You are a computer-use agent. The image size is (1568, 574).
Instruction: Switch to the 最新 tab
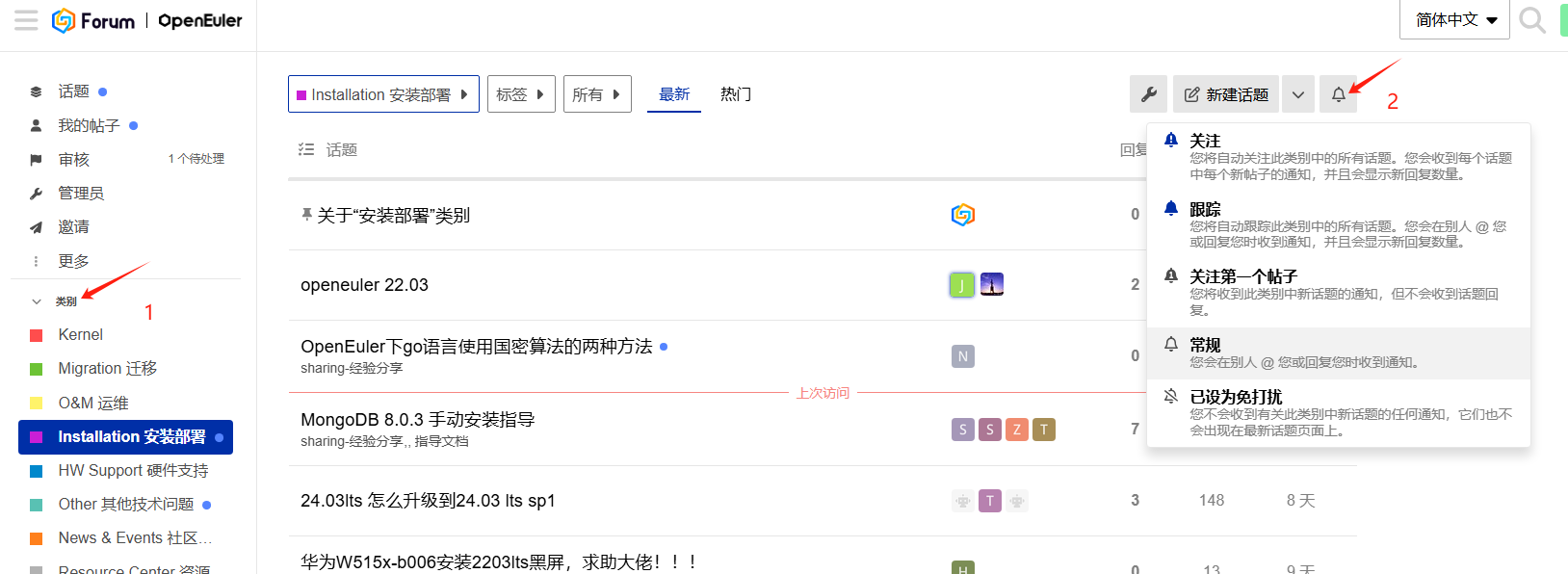[673, 94]
